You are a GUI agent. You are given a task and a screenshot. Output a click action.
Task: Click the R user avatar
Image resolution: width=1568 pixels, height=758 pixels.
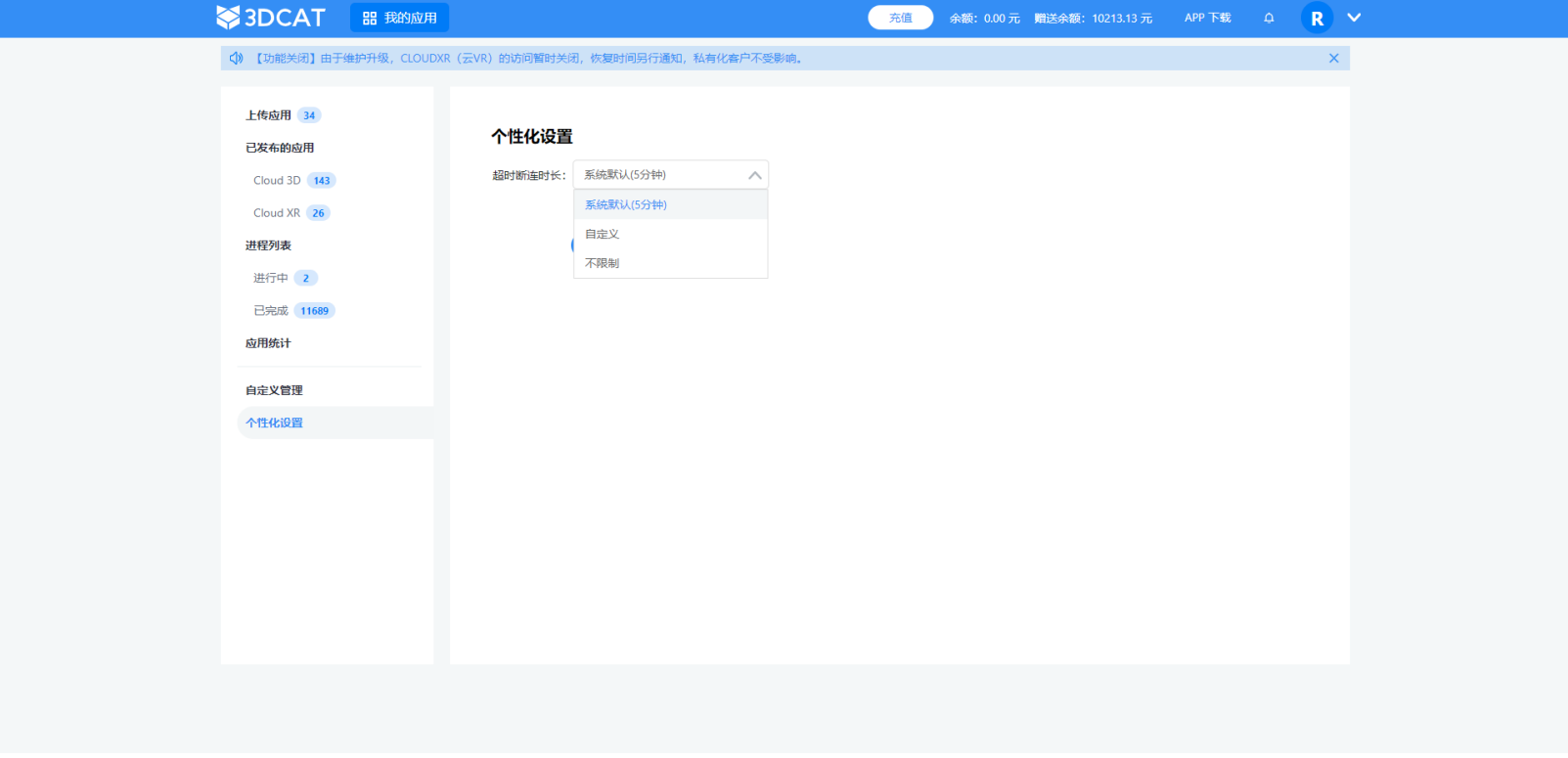pyautogui.click(x=1317, y=18)
